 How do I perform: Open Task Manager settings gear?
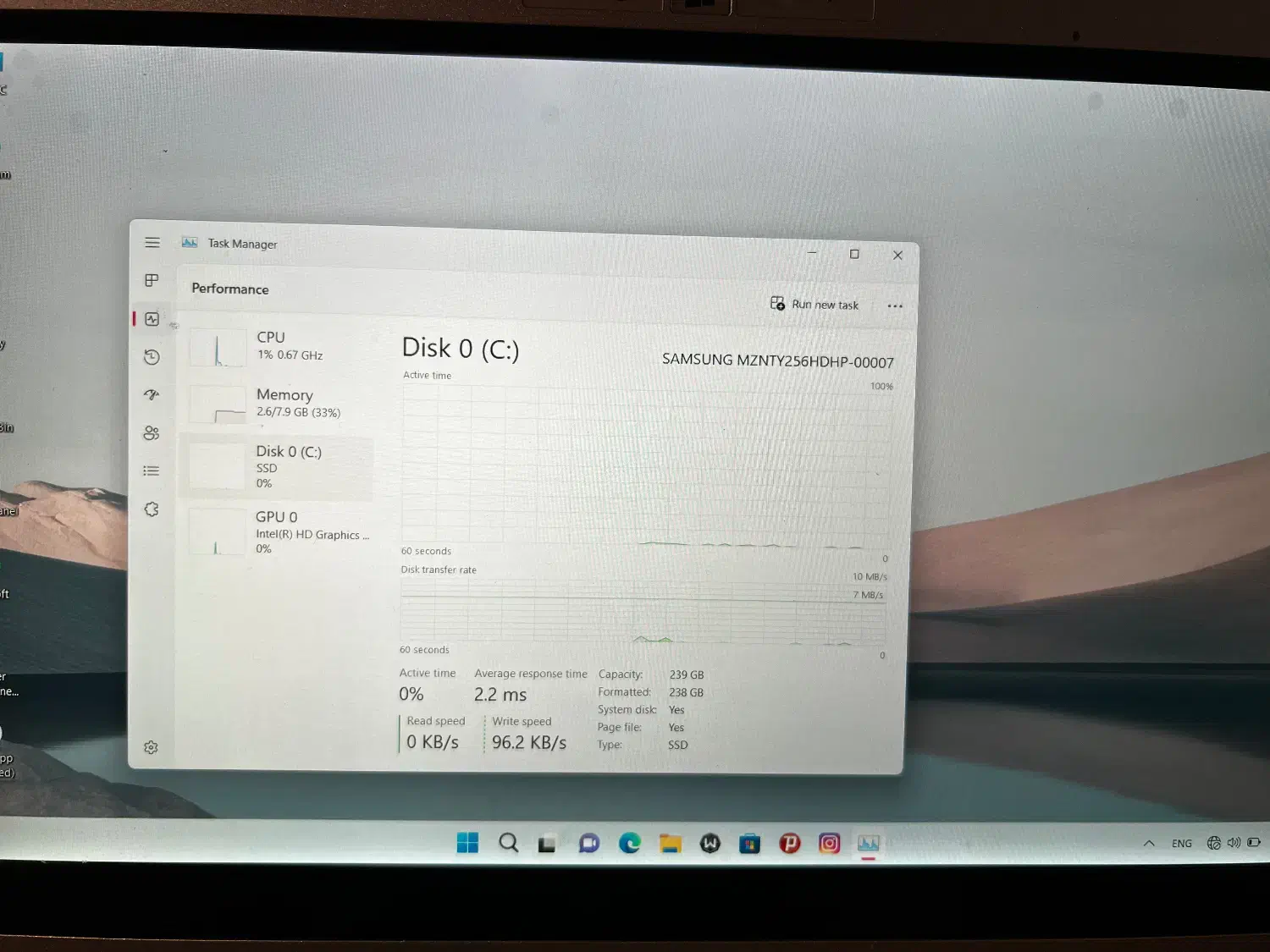(151, 748)
